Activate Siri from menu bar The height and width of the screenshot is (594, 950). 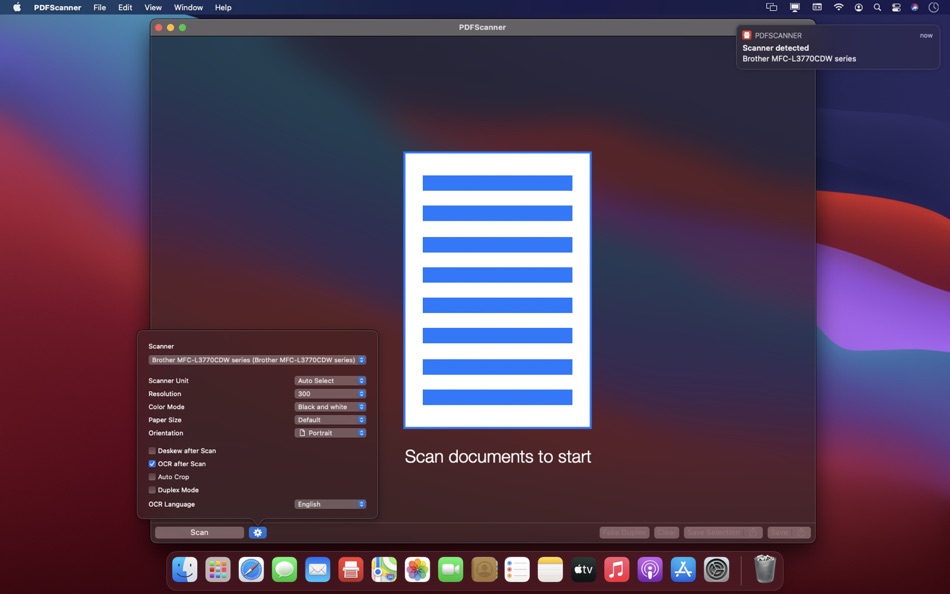(x=915, y=7)
